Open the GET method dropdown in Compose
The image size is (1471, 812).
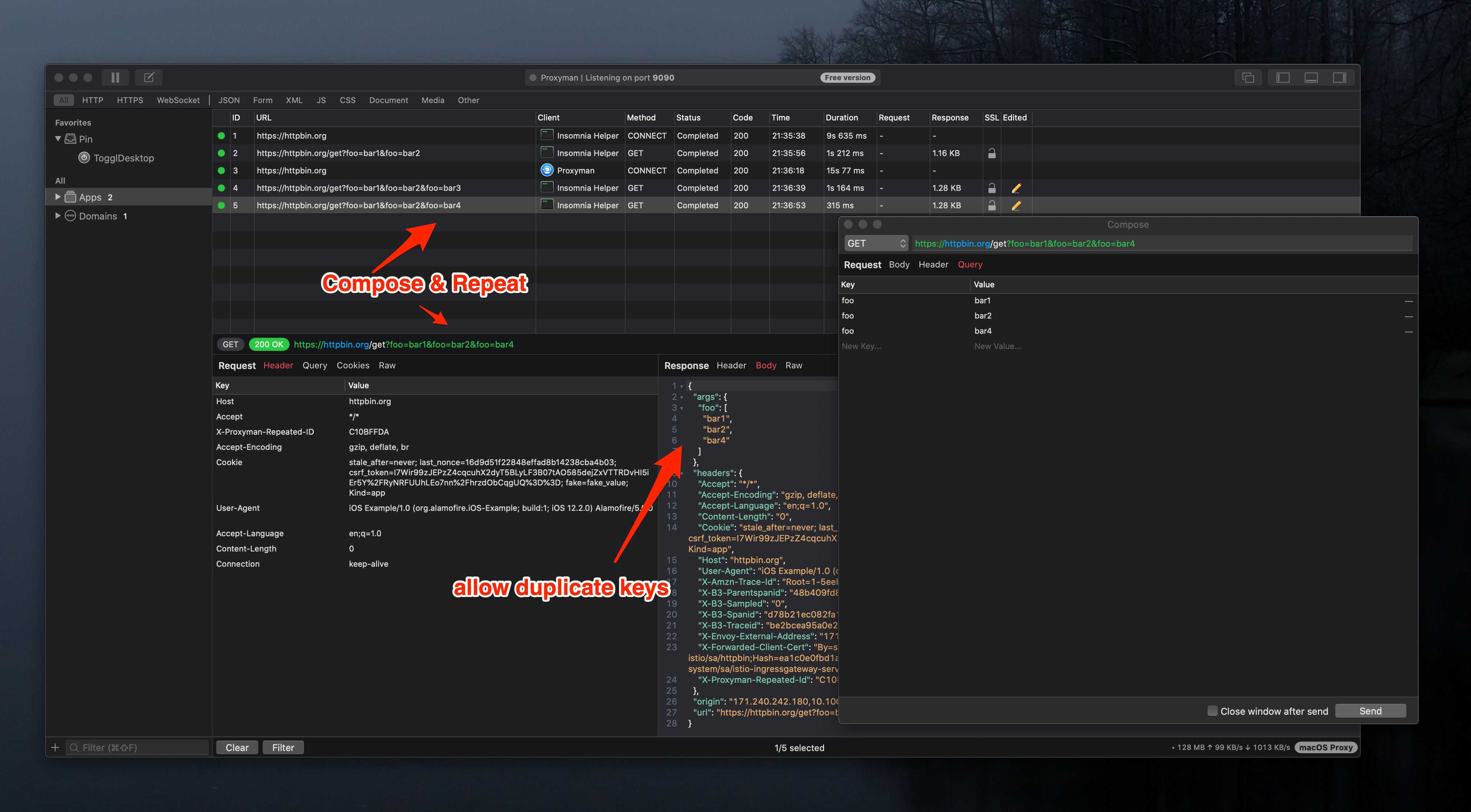coord(876,243)
